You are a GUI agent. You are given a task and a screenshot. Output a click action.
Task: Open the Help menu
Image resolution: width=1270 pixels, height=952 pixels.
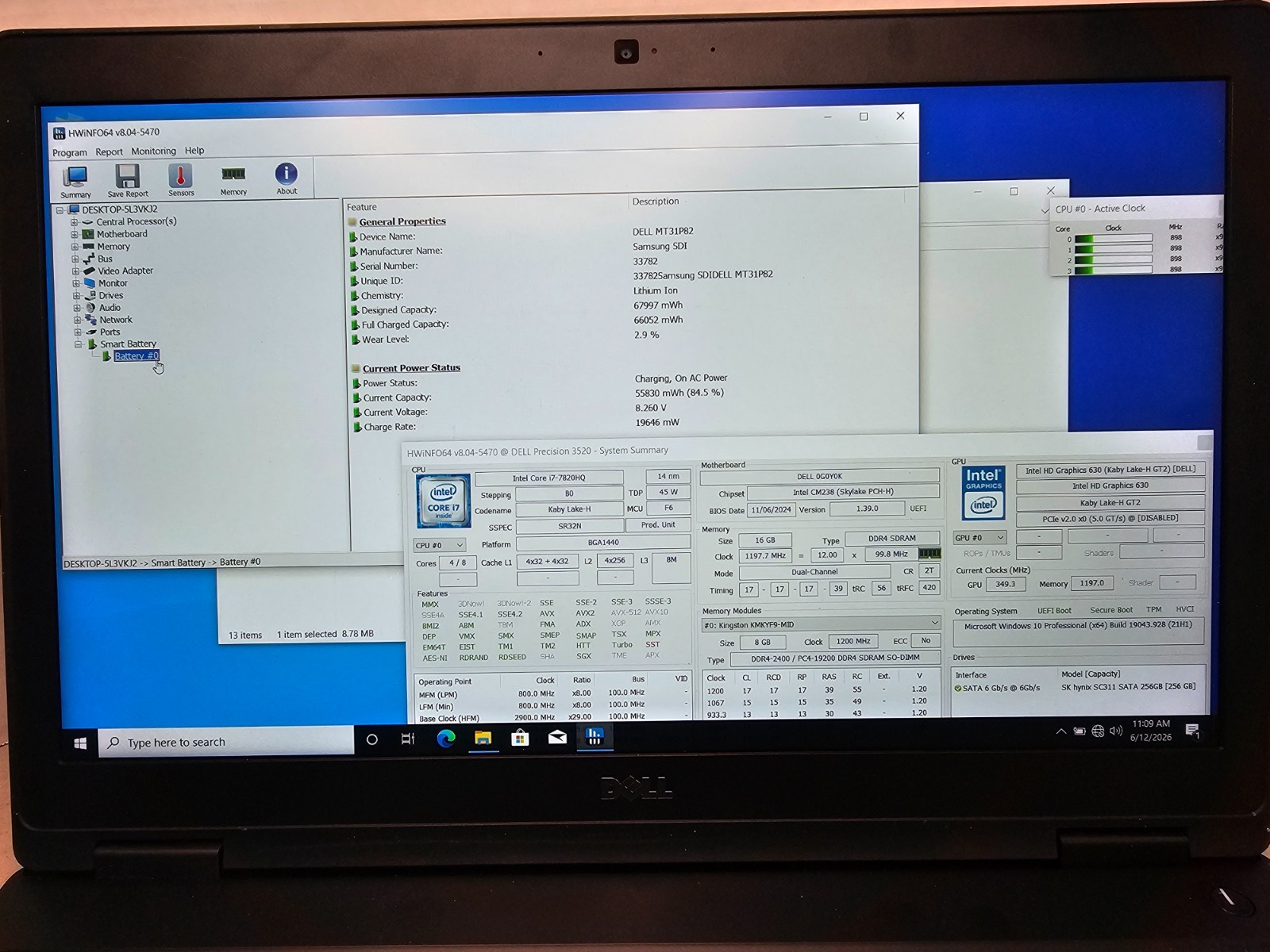tap(194, 150)
